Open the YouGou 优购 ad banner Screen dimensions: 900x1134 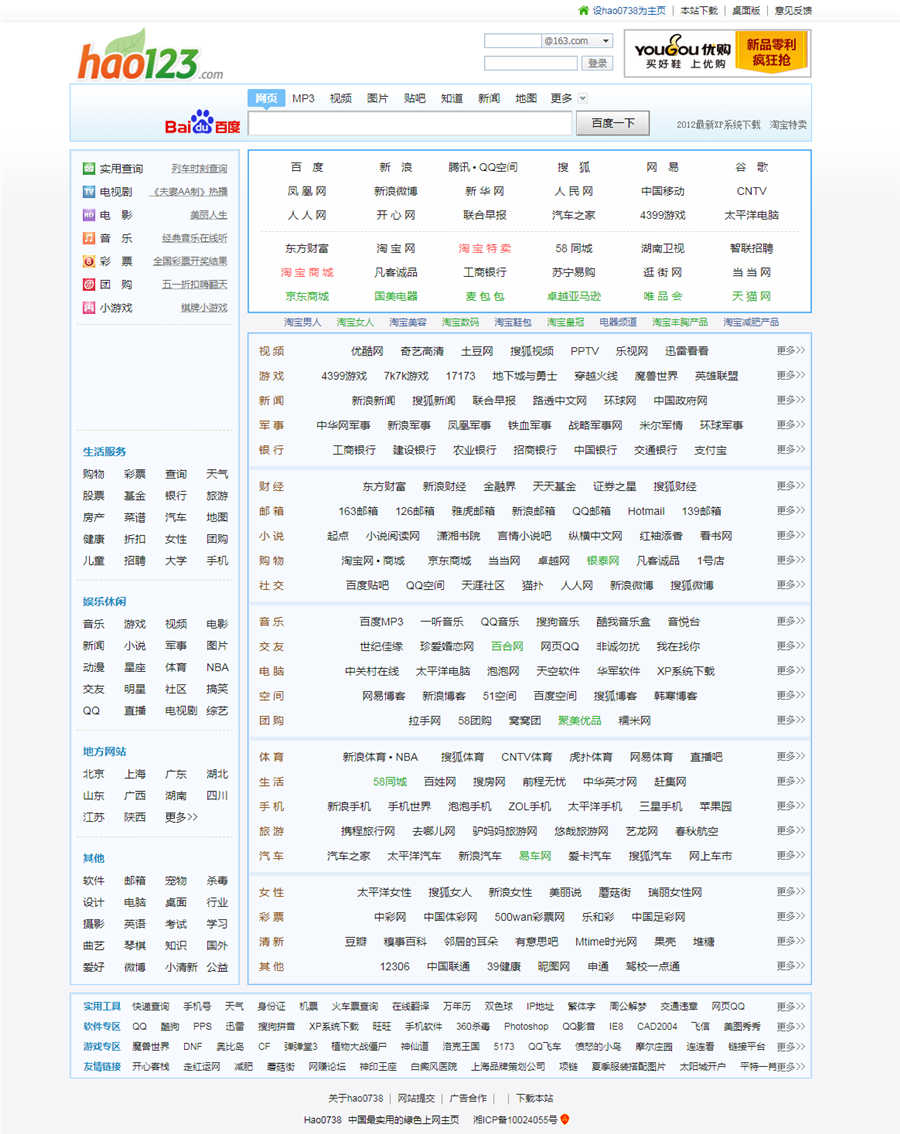point(716,53)
